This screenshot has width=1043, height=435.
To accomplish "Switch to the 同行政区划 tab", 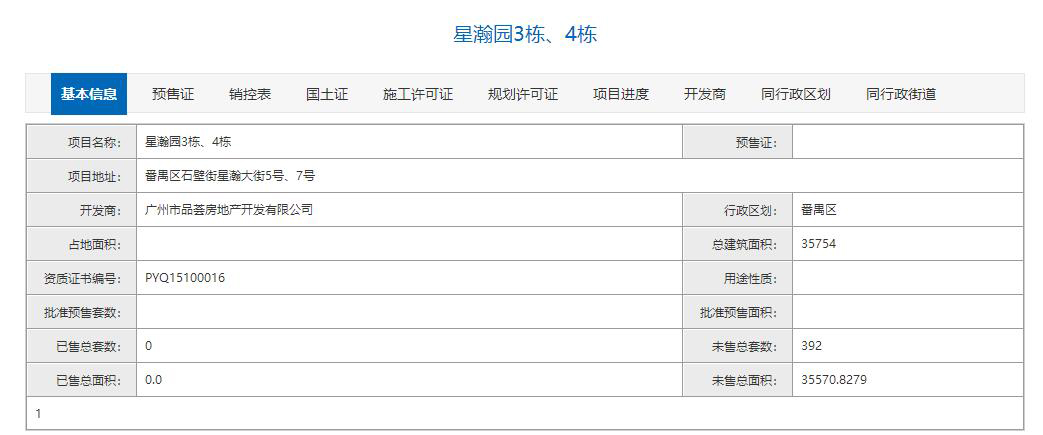I will [796, 94].
